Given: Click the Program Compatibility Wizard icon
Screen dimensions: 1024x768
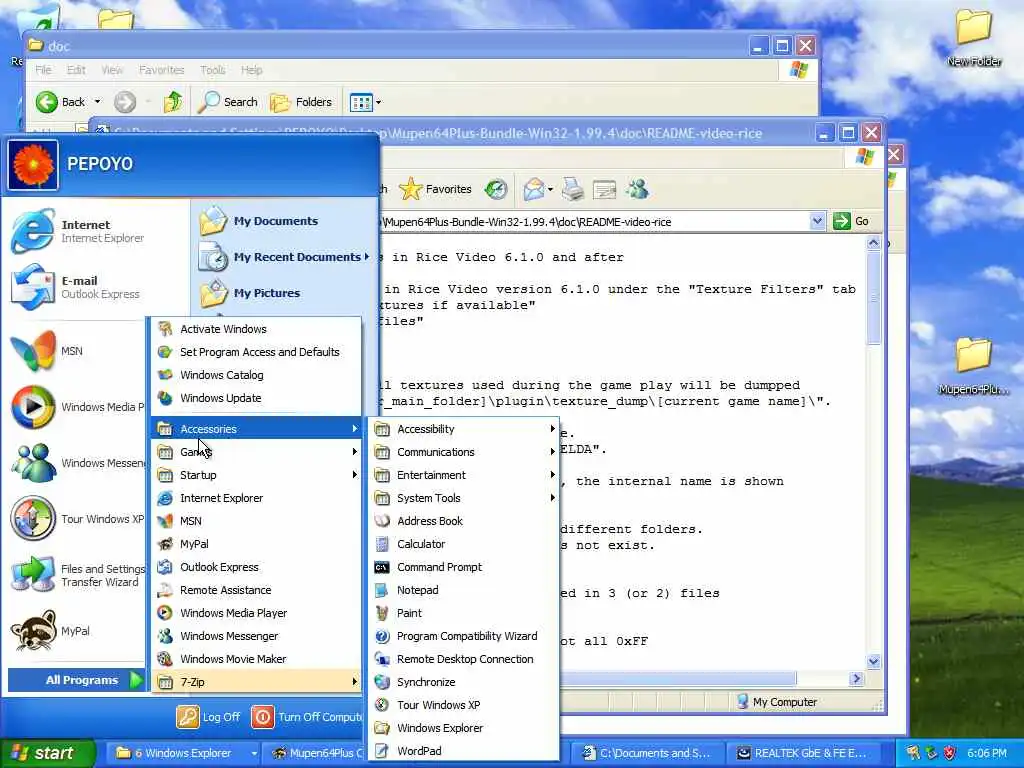Looking at the screenshot, I should point(382,636).
